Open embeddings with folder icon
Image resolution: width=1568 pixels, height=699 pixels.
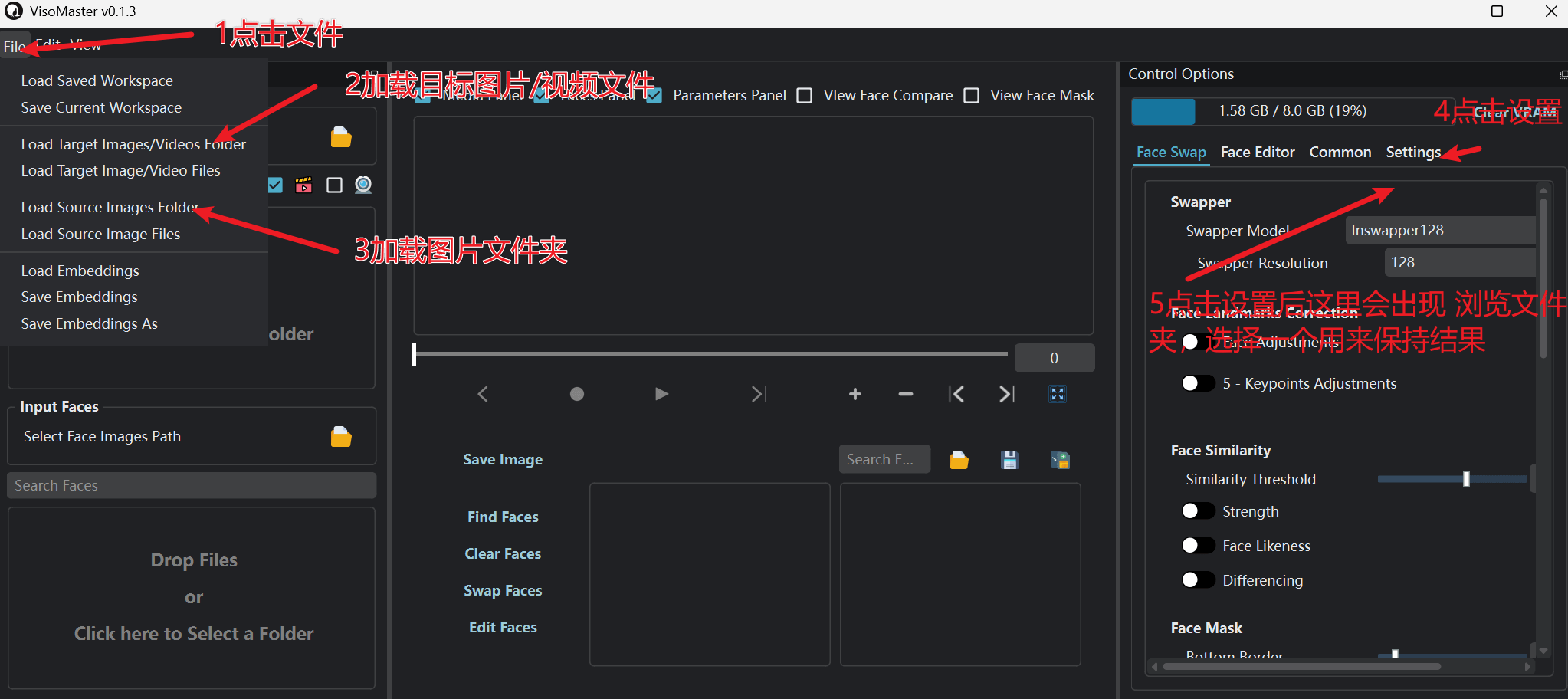tap(959, 460)
